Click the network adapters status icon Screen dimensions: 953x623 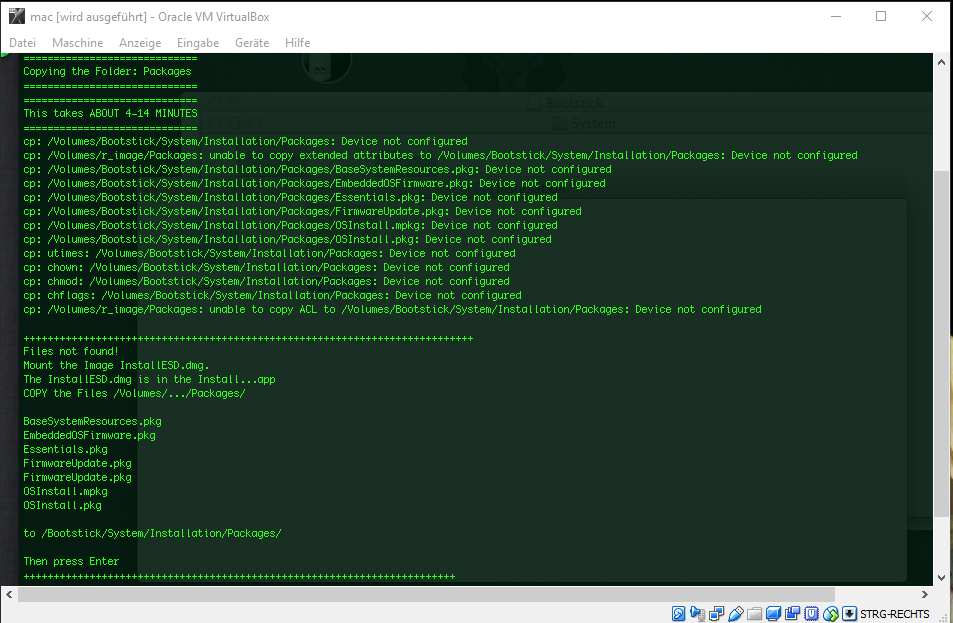717,613
